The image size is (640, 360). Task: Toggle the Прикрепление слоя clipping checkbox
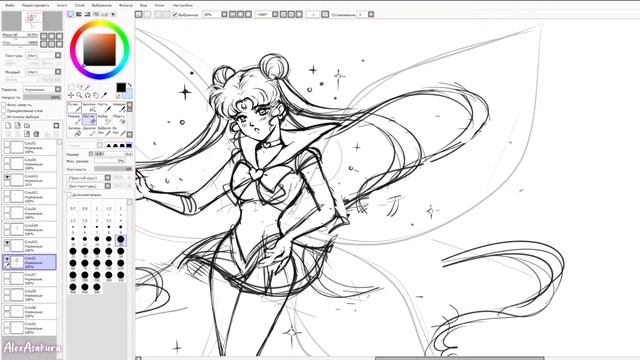4,111
